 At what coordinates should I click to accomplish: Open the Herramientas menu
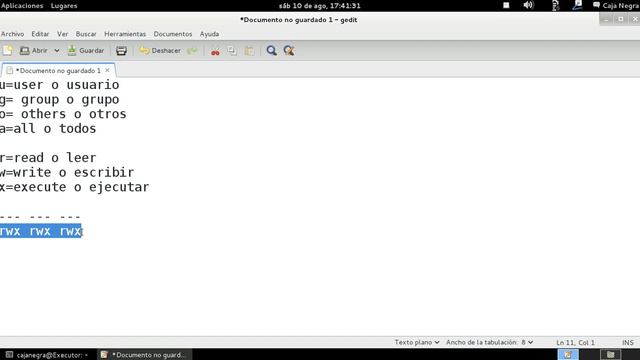tap(125, 34)
